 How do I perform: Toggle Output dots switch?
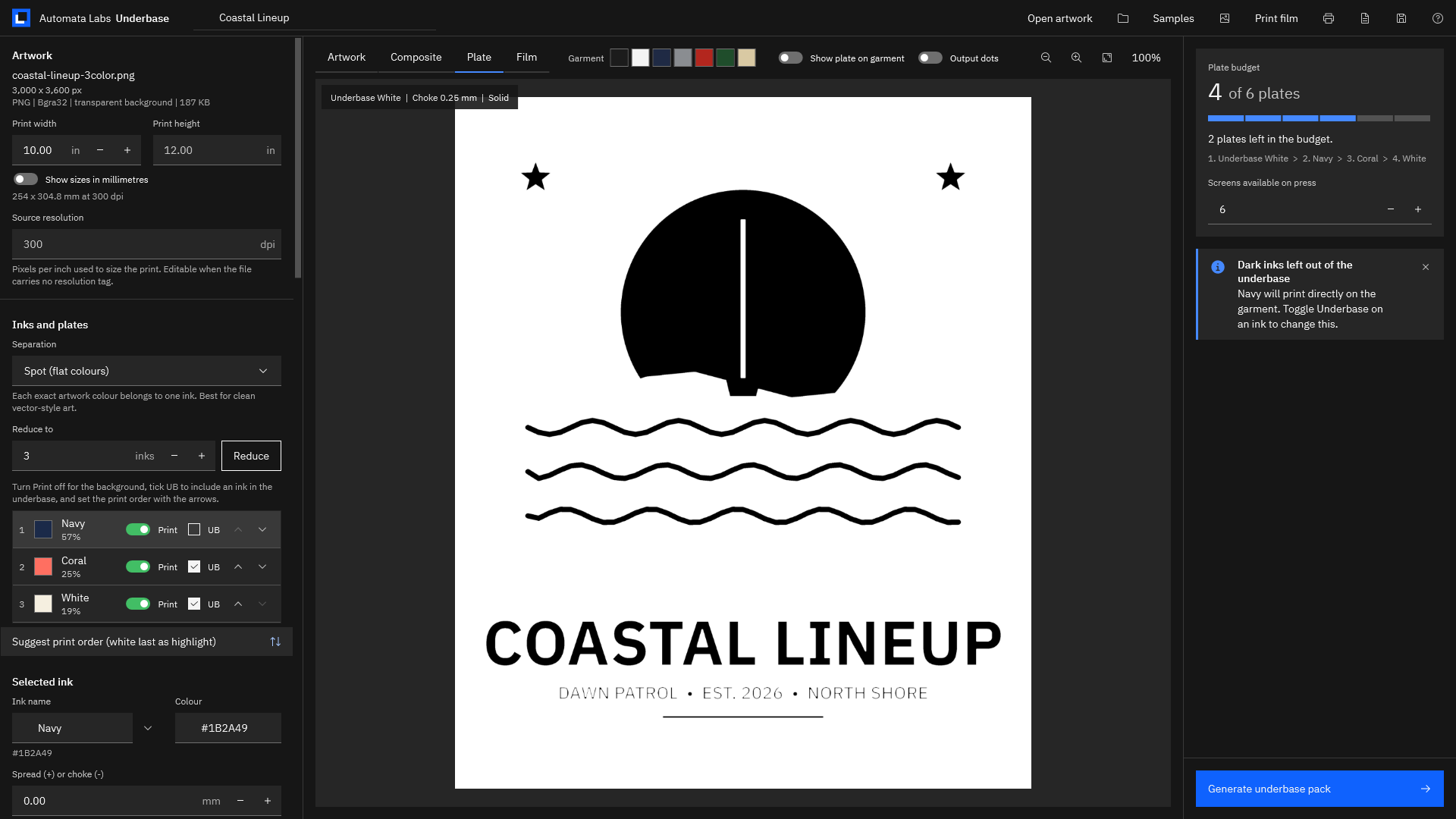[x=930, y=58]
